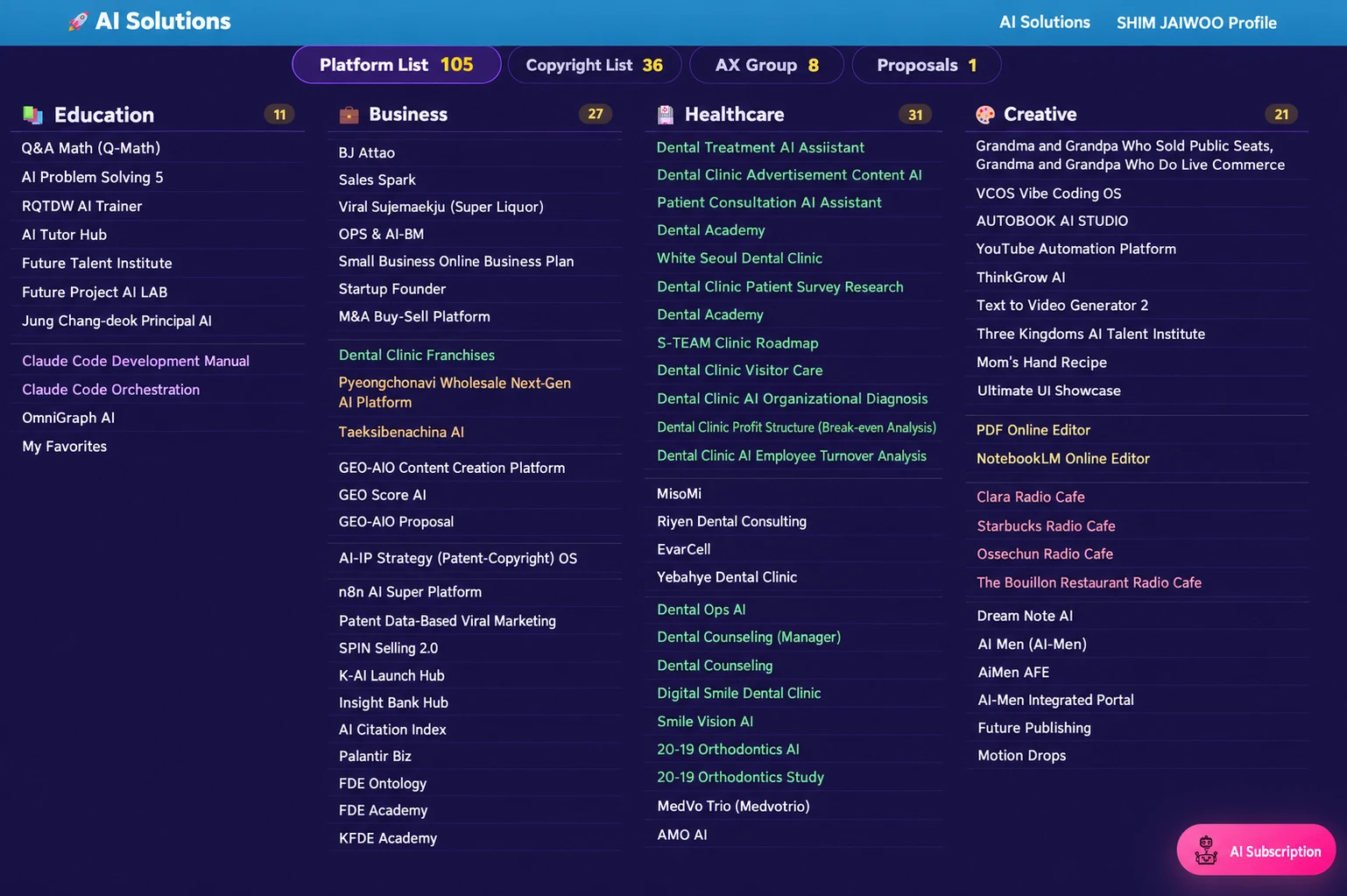
Task: Open the Proposals tab
Action: (x=926, y=65)
